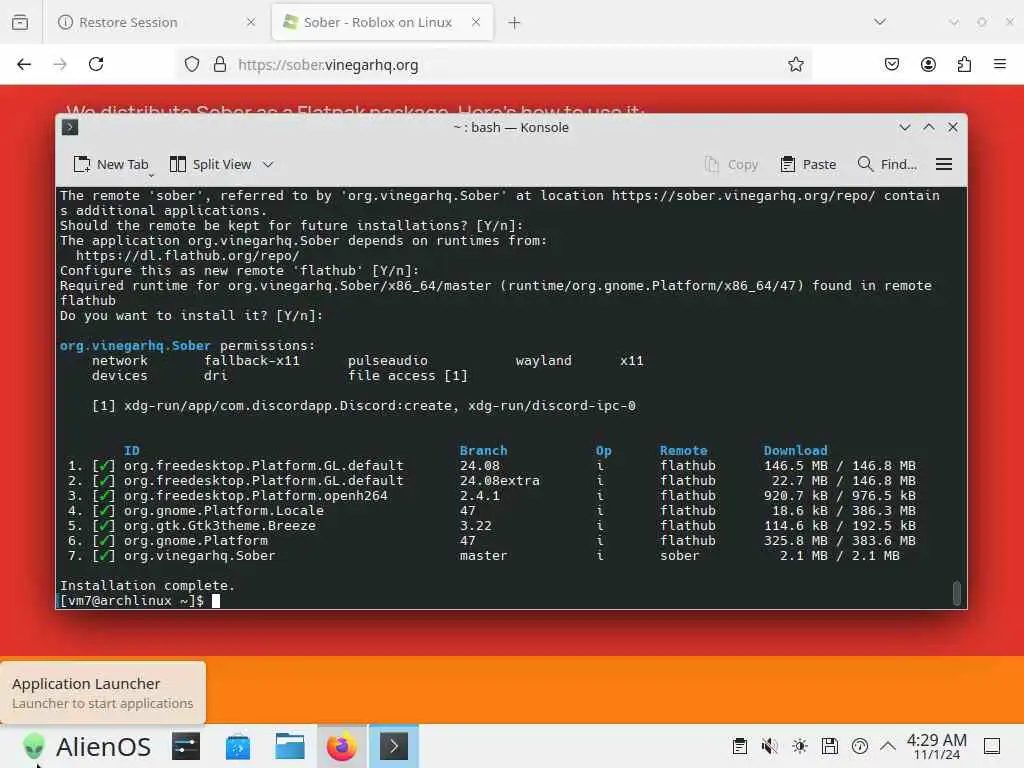Open Firefox extensions menu
Screen dimensions: 1024x768
point(964,64)
